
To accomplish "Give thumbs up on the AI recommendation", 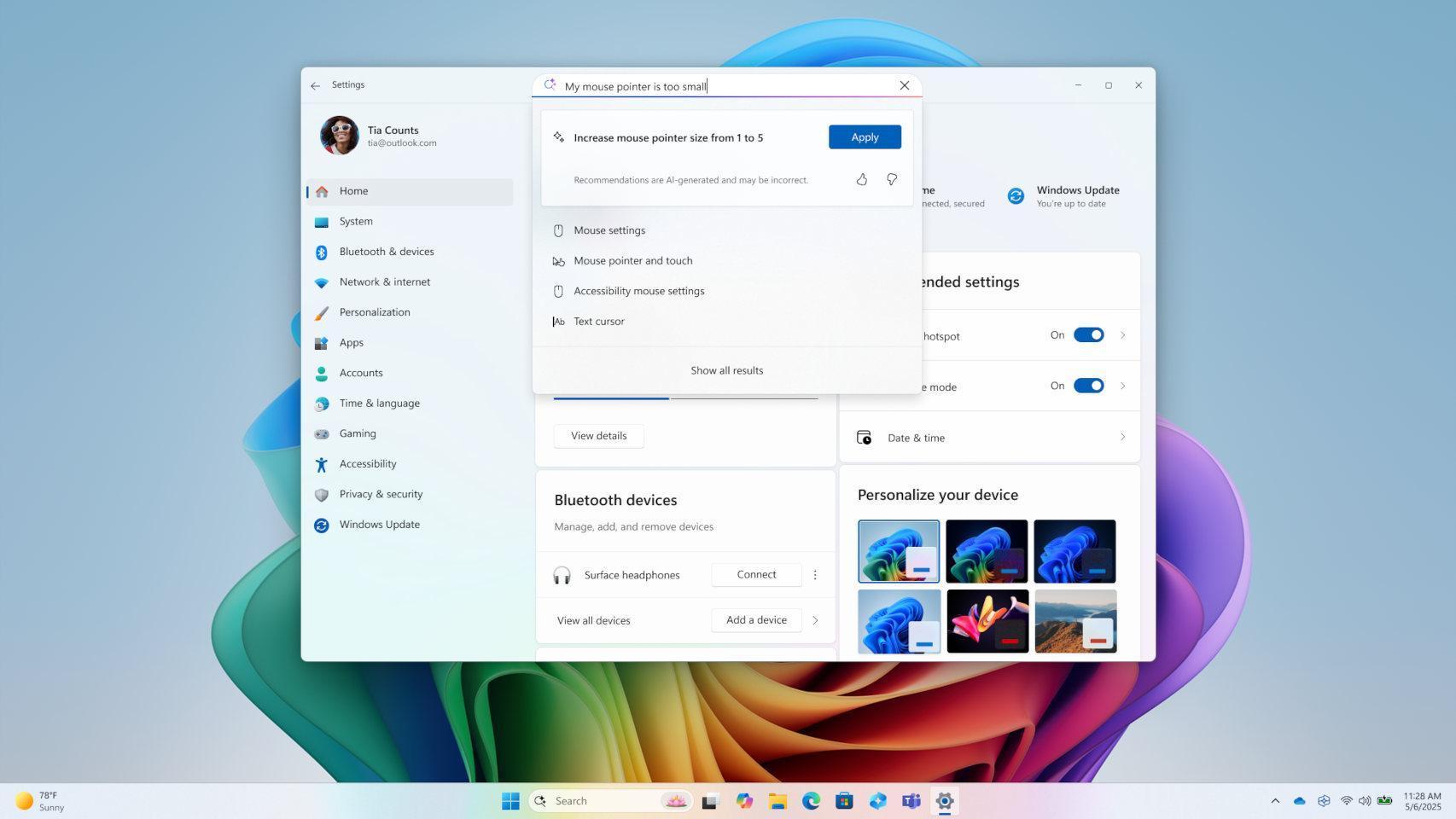I will click(x=861, y=179).
